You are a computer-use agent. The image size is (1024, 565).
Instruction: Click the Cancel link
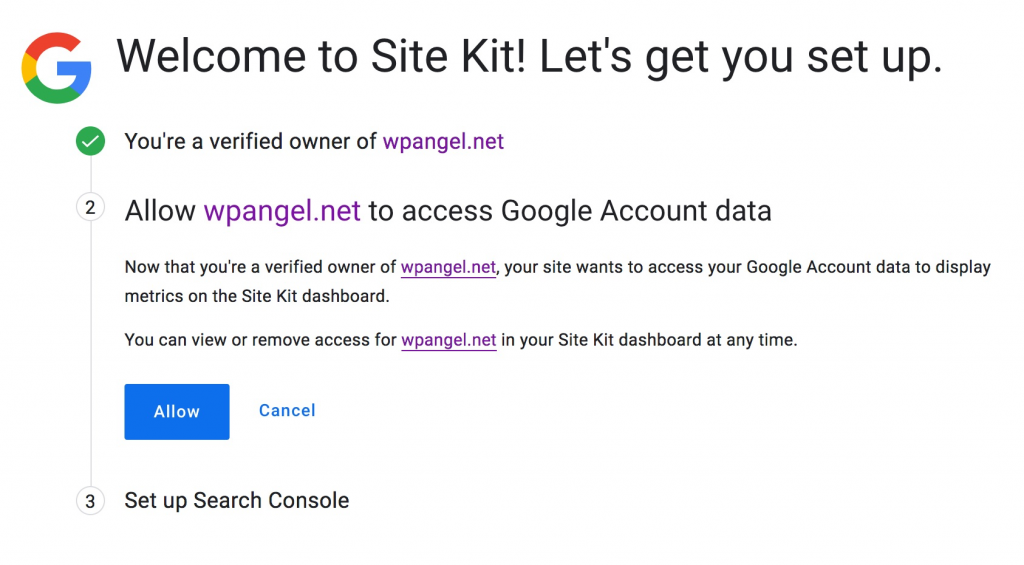287,410
